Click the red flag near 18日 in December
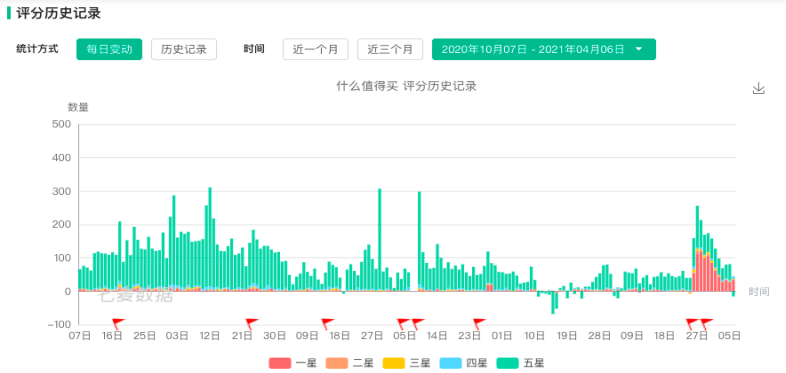The width and height of the screenshot is (786, 373). click(x=327, y=323)
